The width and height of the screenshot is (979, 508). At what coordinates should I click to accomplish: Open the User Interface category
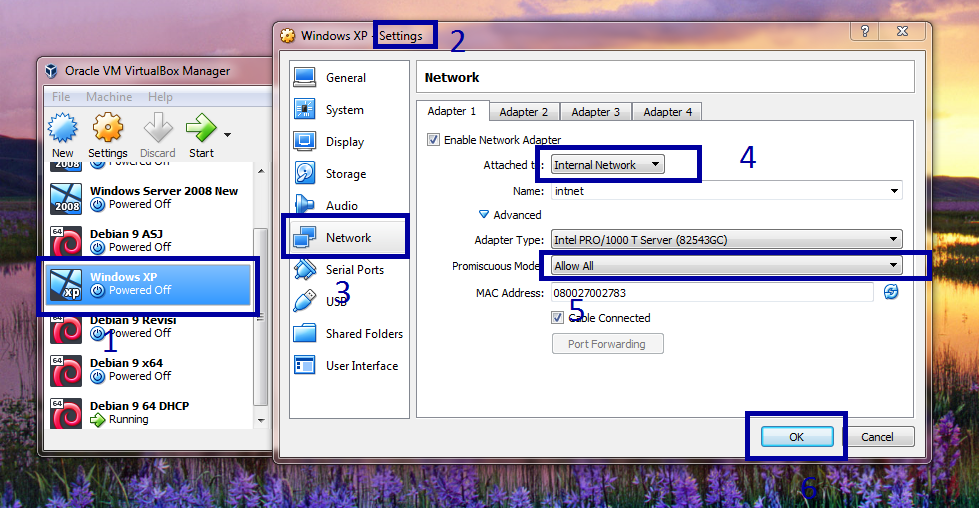[x=349, y=366]
